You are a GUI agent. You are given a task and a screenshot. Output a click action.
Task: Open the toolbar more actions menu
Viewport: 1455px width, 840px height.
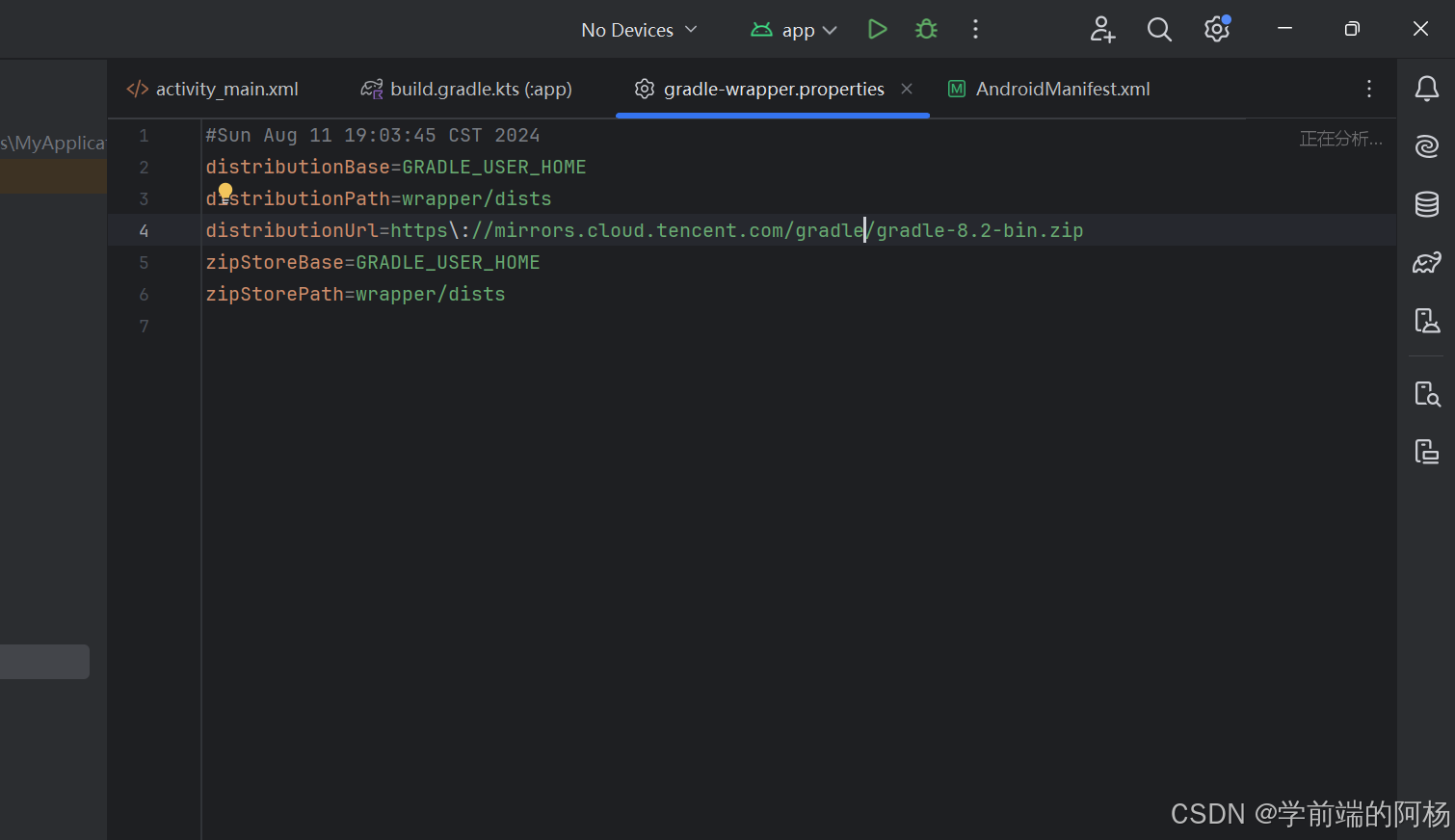[975, 30]
